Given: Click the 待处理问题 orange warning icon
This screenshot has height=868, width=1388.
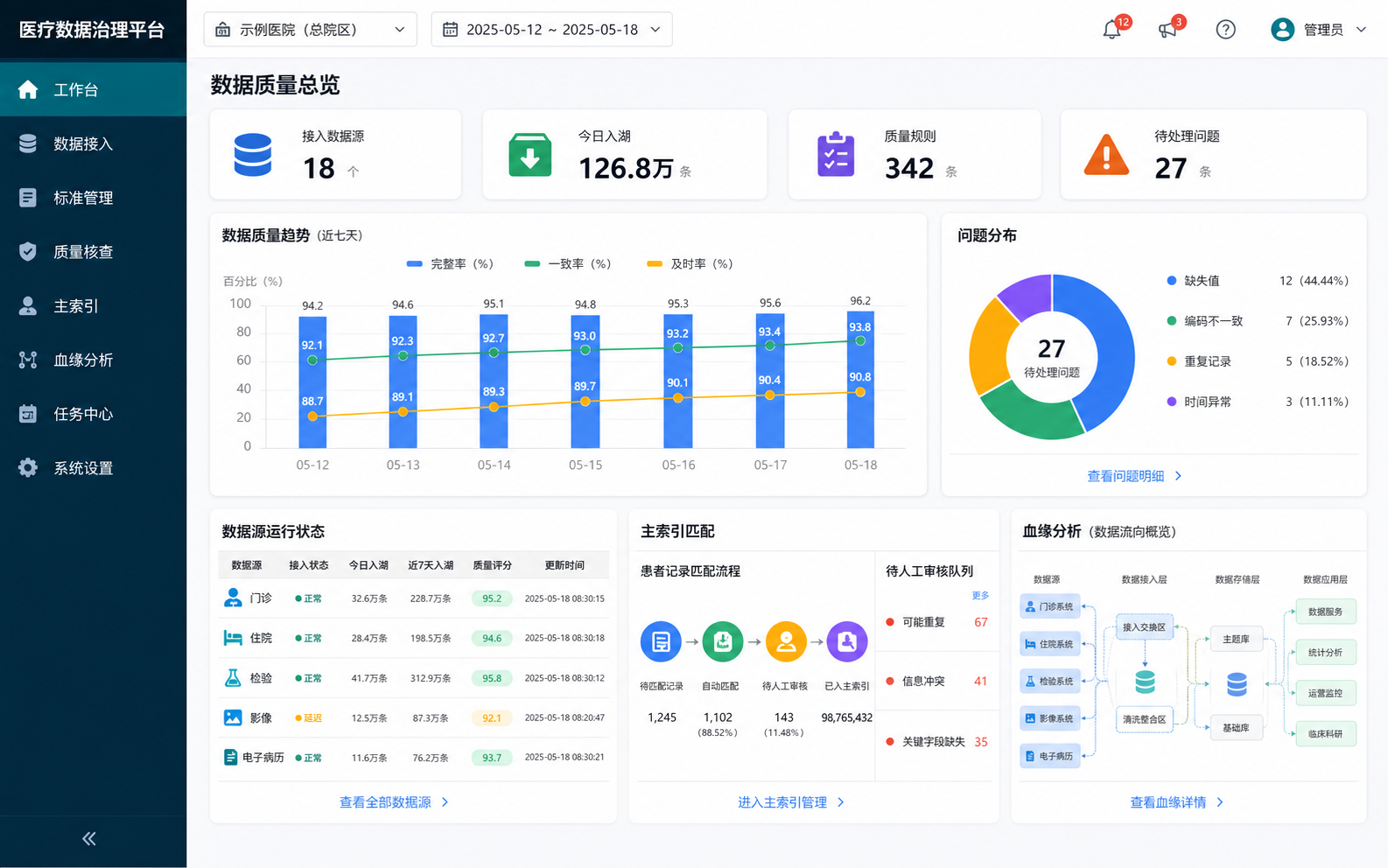Looking at the screenshot, I should pos(1106,156).
